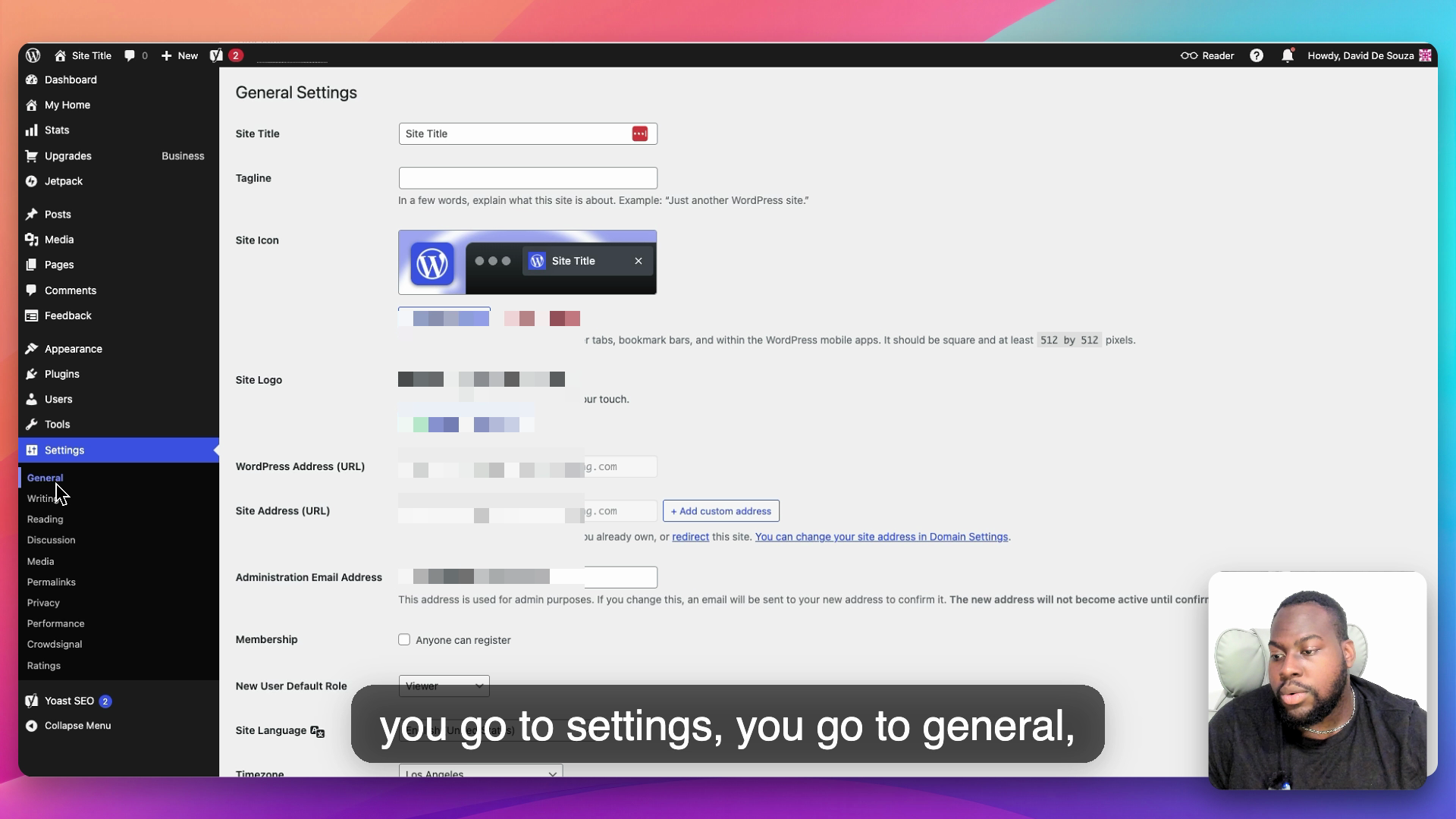This screenshot has height=819, width=1456.
Task: Click into the Tagline text field
Action: 527,178
